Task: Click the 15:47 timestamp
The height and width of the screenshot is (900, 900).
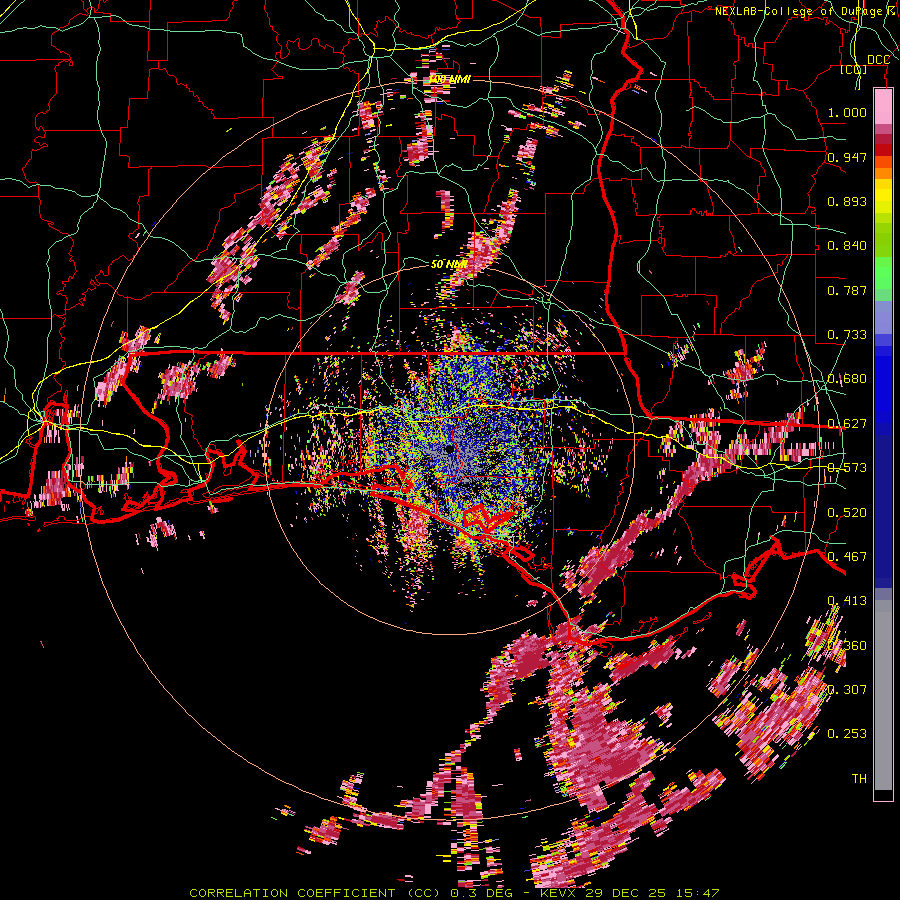Action: click(697, 893)
